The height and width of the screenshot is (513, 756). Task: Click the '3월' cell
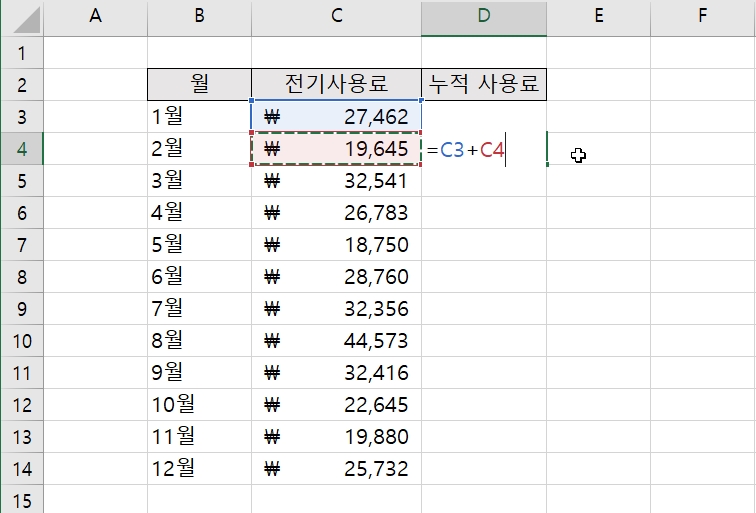pyautogui.click(x=199, y=181)
